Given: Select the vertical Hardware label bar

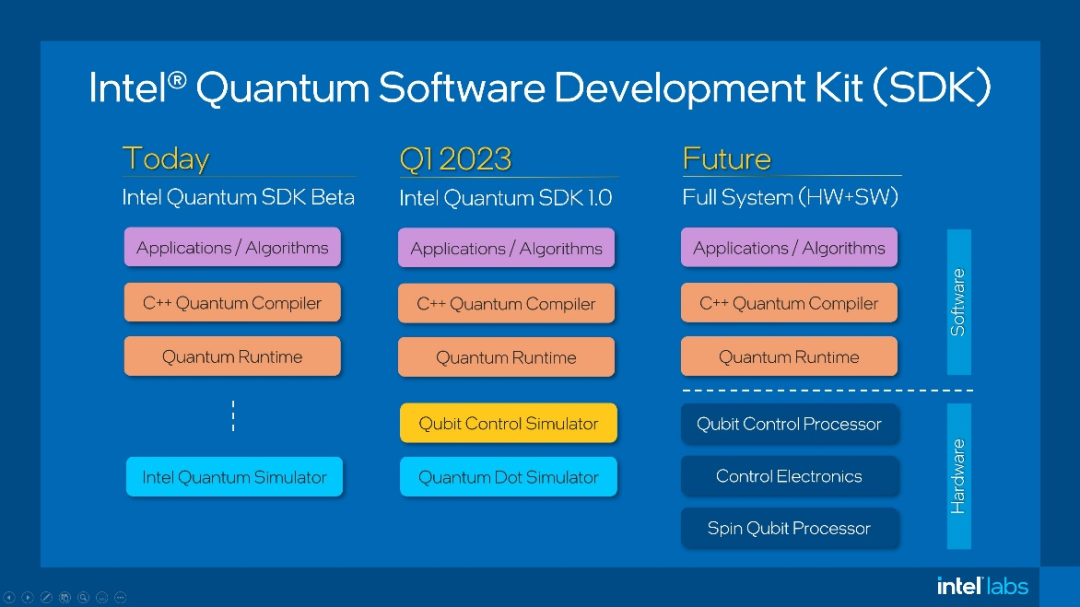Looking at the screenshot, I should 958,476.
